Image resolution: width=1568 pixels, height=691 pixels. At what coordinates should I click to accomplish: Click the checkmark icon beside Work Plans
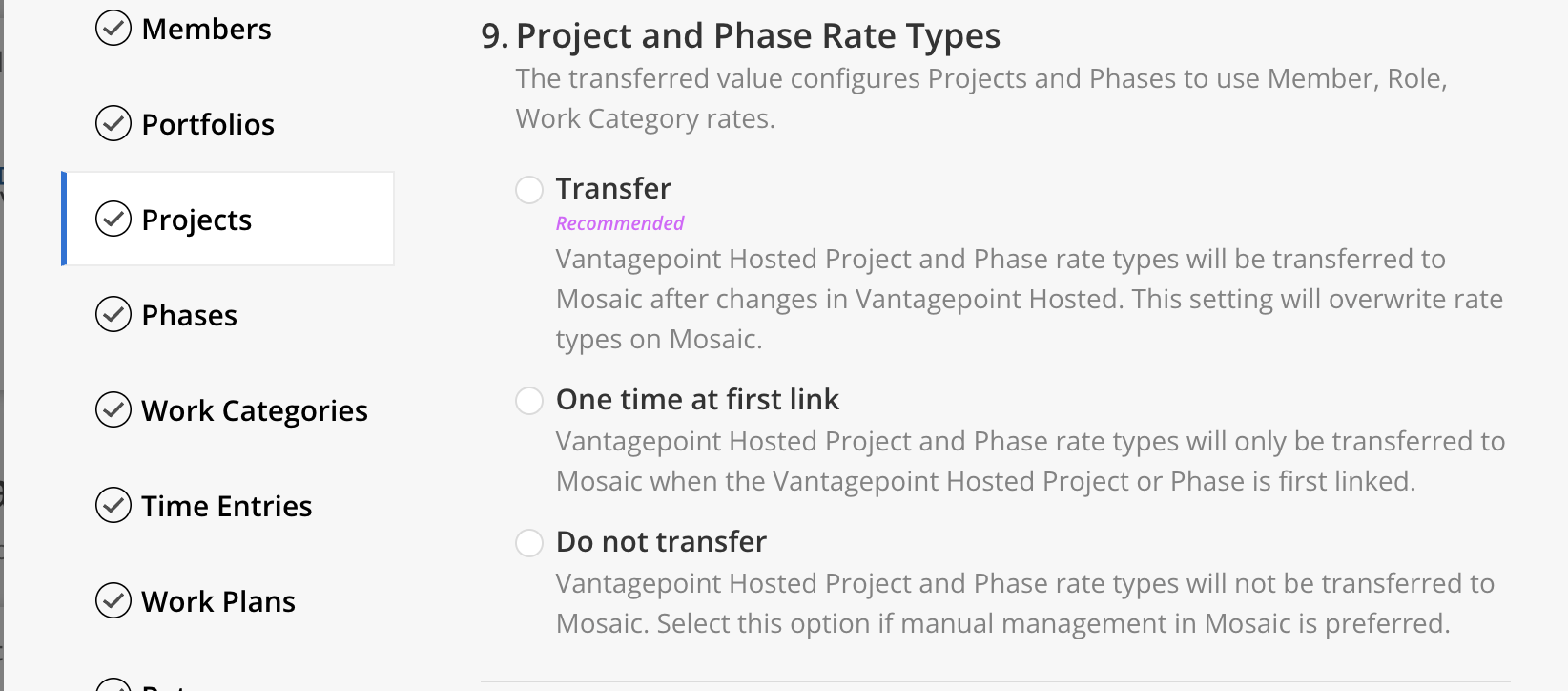click(113, 600)
